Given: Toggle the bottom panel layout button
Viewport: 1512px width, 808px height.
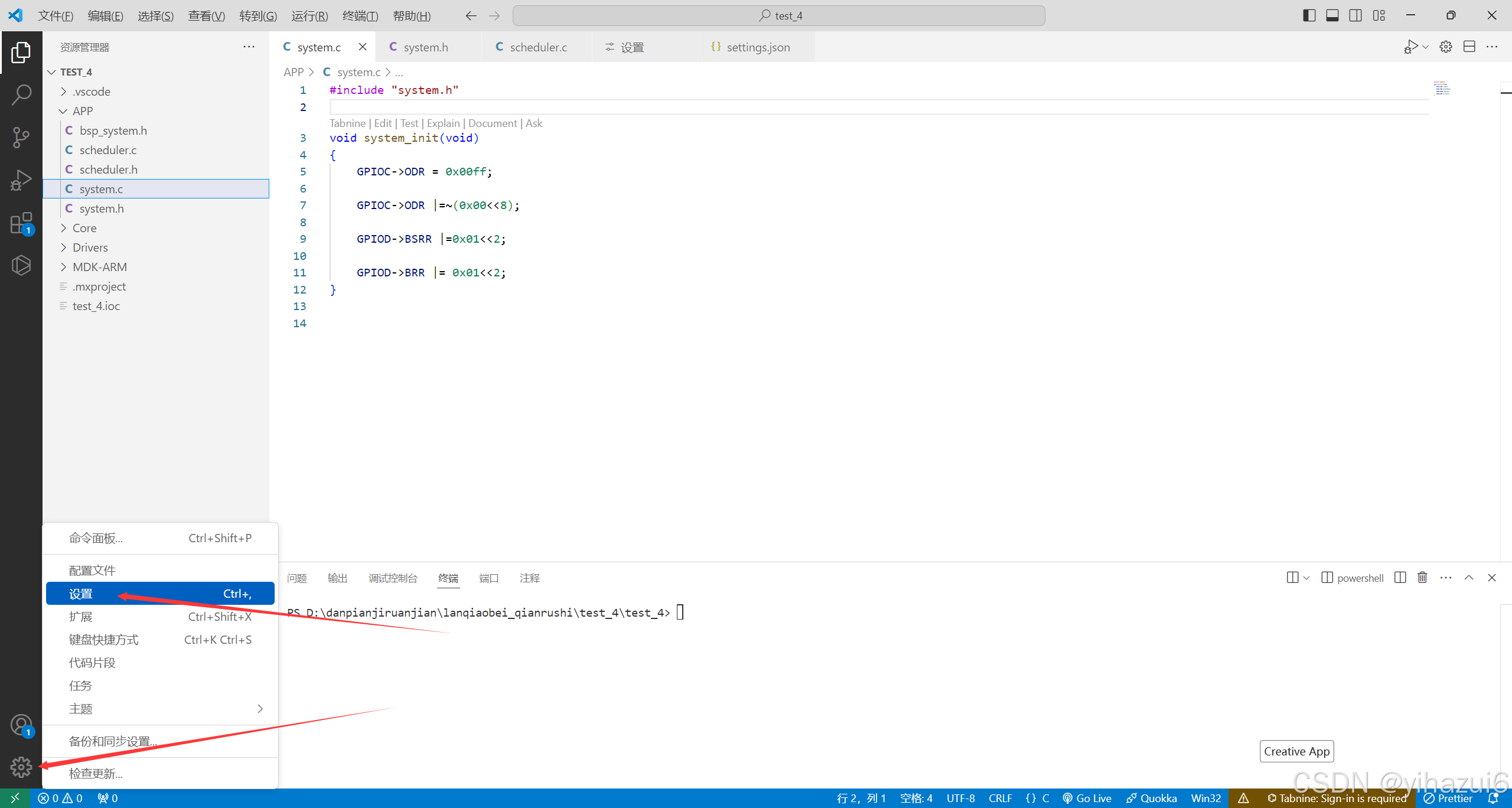Looking at the screenshot, I should tap(1332, 15).
